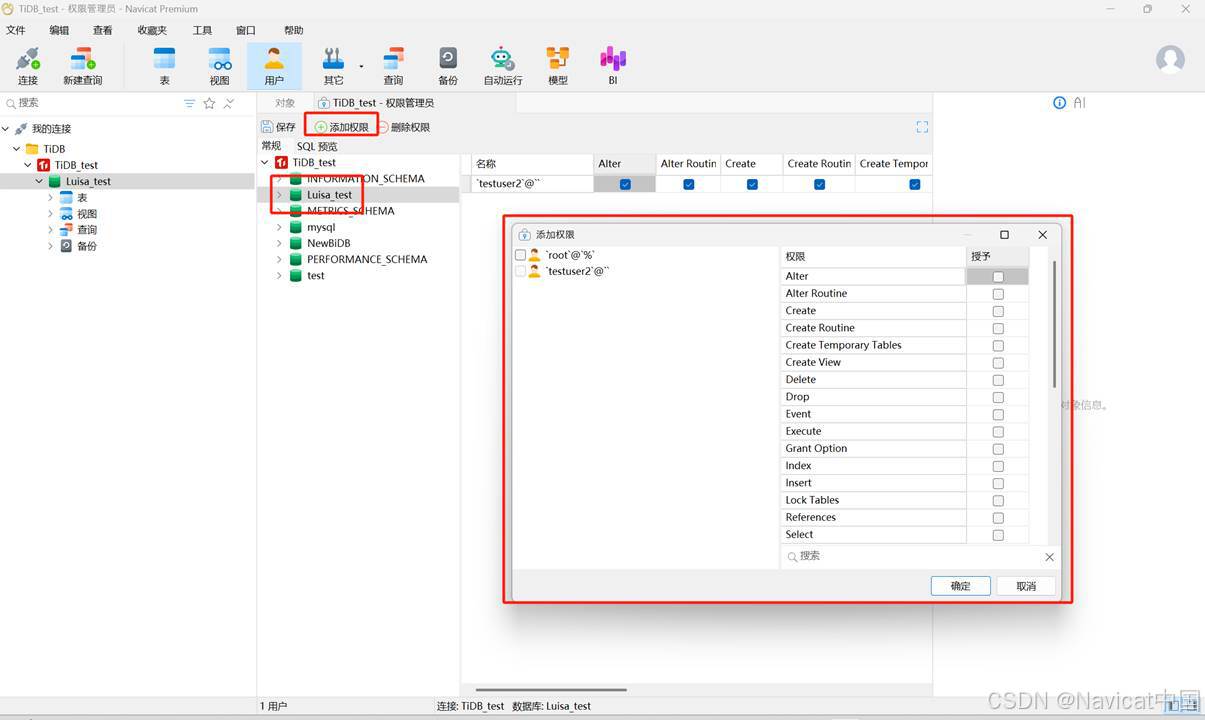Tick the Delete grant checkbox
This screenshot has height=720, width=1205.
point(998,380)
